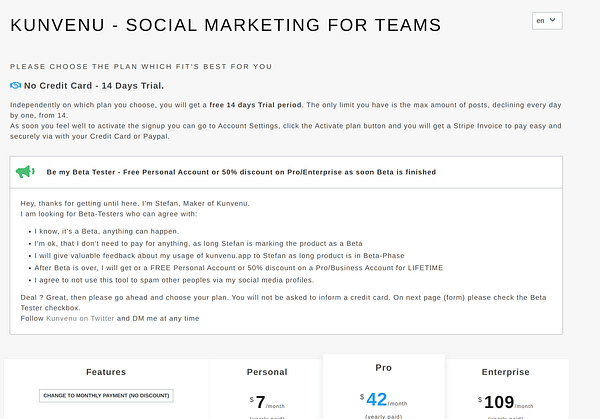Click Change to Monthly Payment button

[x=107, y=396]
